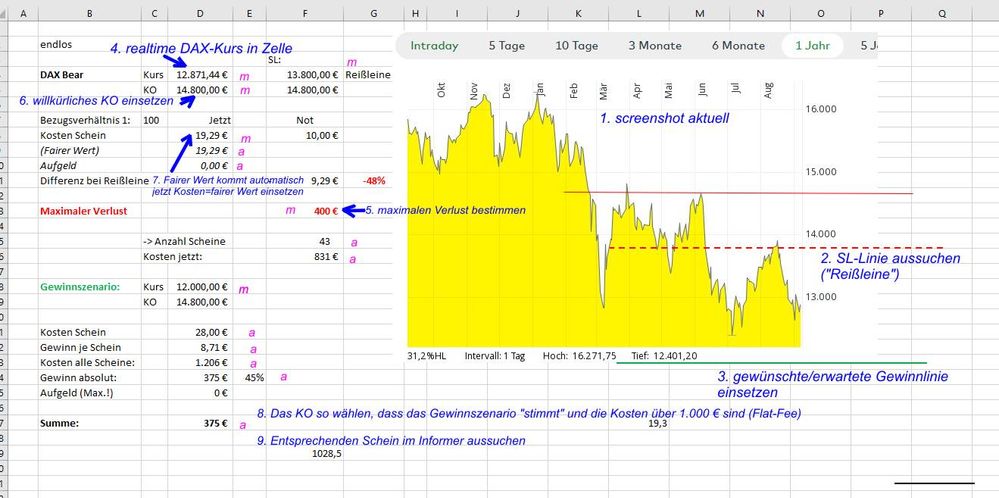The height and width of the screenshot is (498, 999).
Task: Switch to the Intraday tab
Action: click(x=434, y=45)
